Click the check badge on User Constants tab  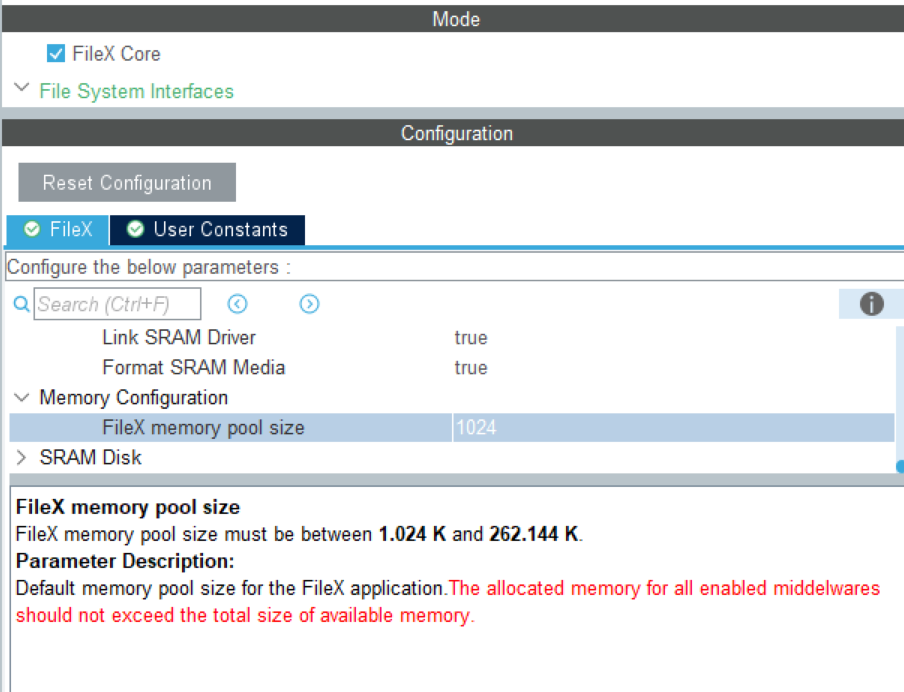[135, 229]
